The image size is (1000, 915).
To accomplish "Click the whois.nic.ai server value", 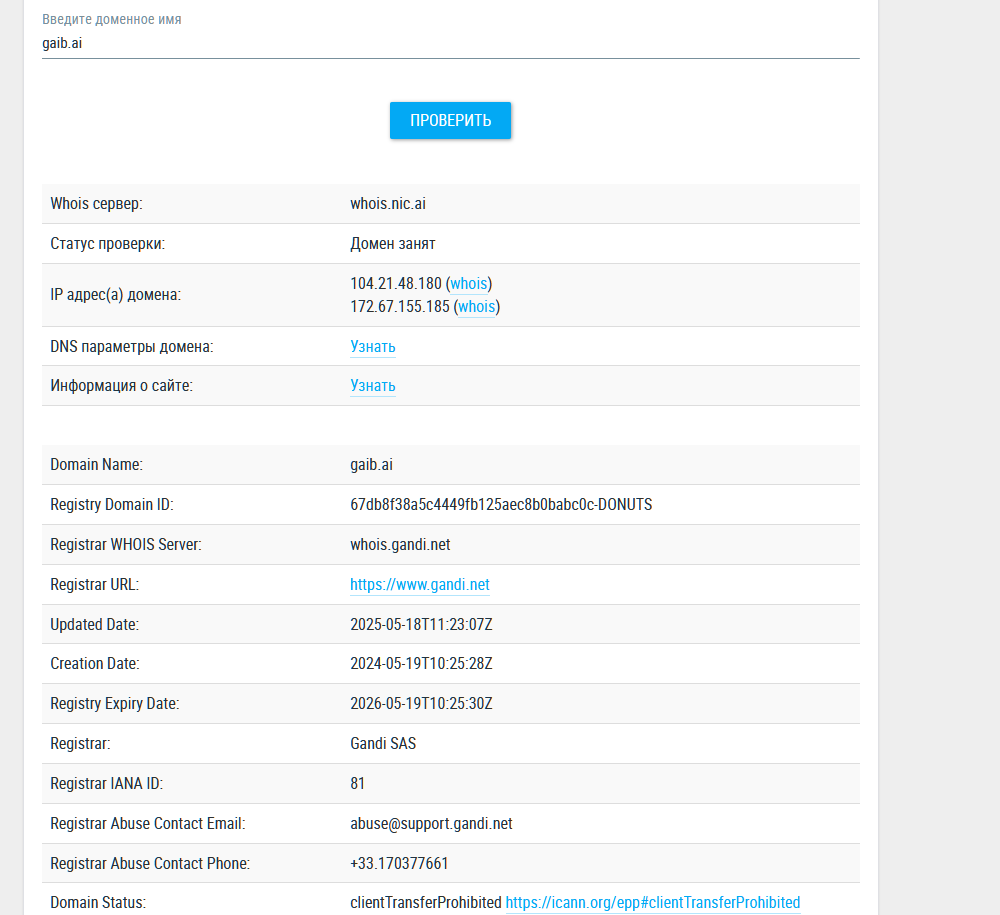I will click(387, 204).
